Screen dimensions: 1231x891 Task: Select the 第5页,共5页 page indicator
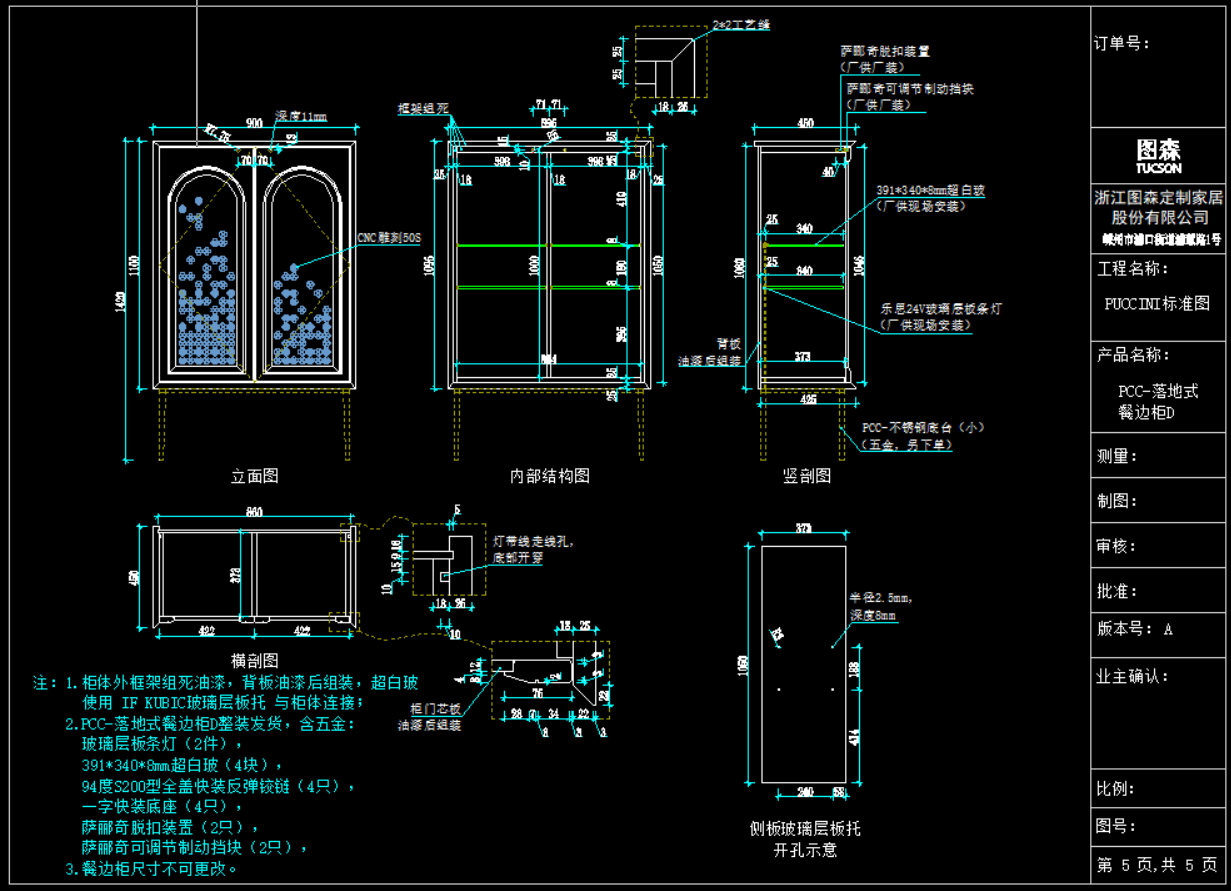1157,864
